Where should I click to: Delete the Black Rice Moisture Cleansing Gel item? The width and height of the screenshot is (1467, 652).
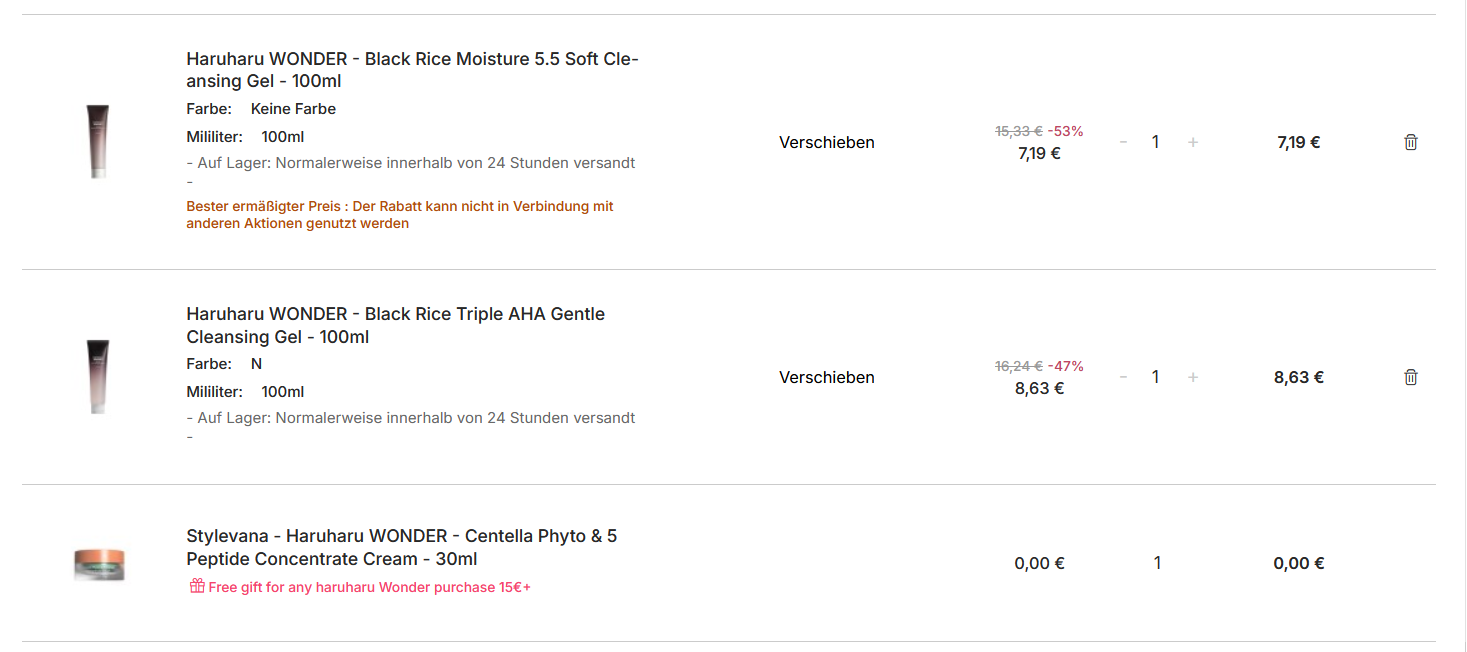click(1410, 142)
